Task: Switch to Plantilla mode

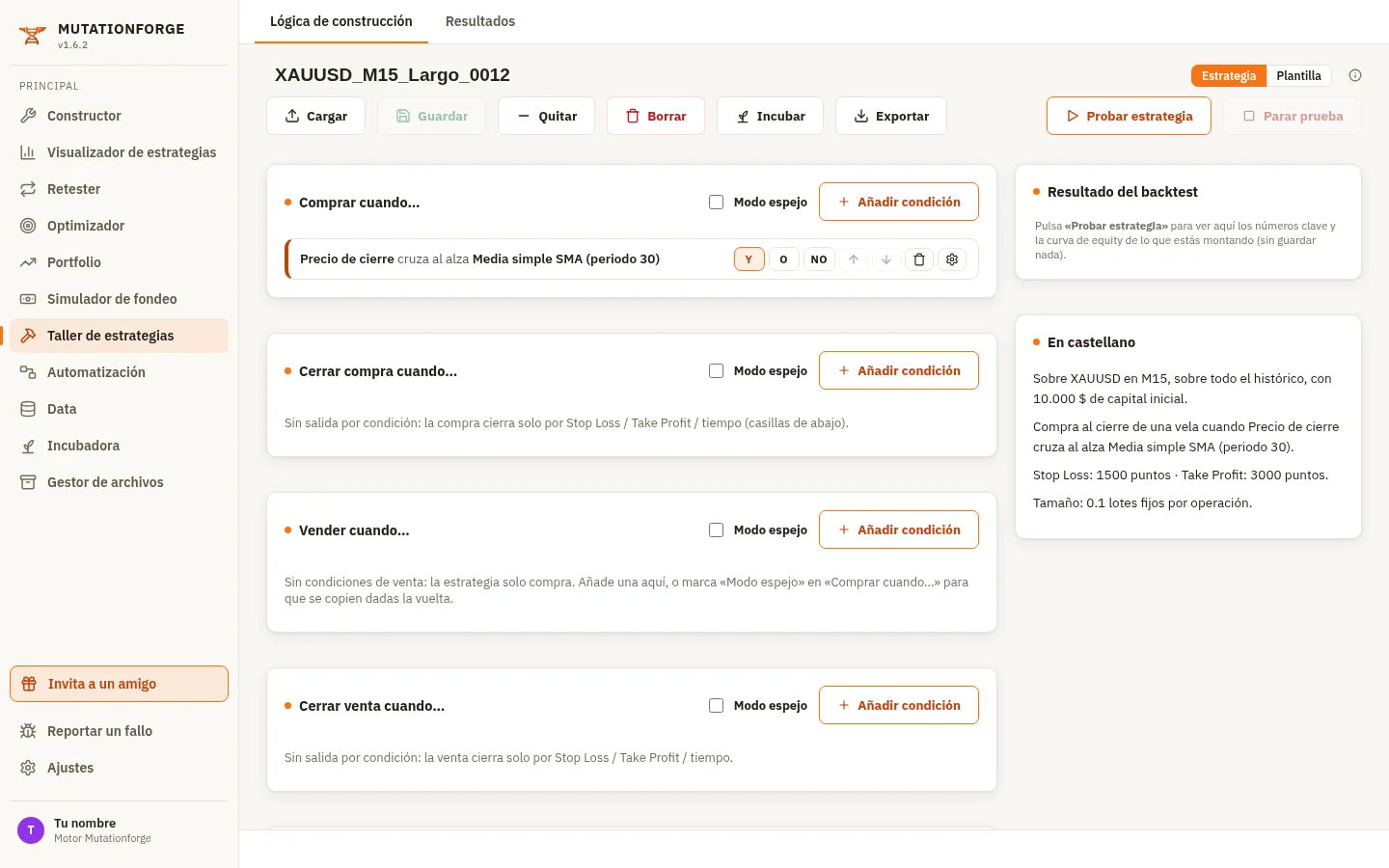Action: tap(1298, 75)
